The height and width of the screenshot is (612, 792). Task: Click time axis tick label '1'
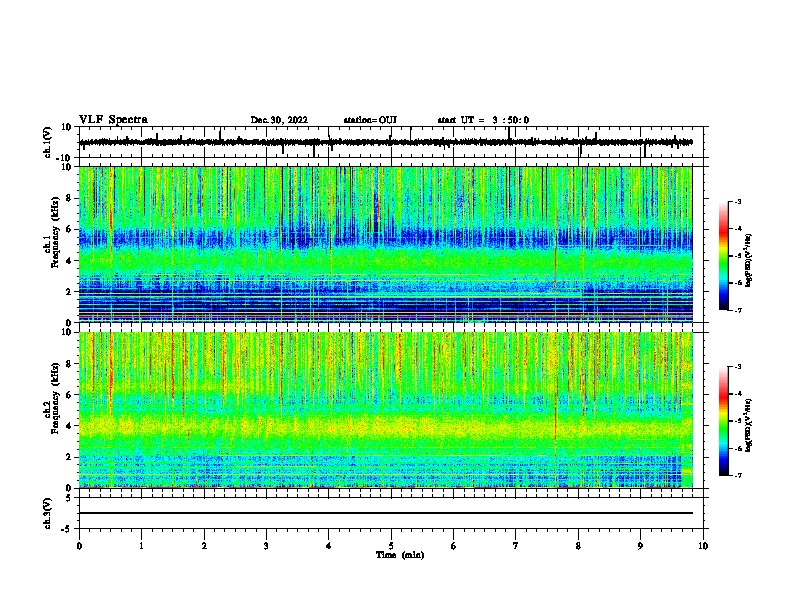pos(141,546)
